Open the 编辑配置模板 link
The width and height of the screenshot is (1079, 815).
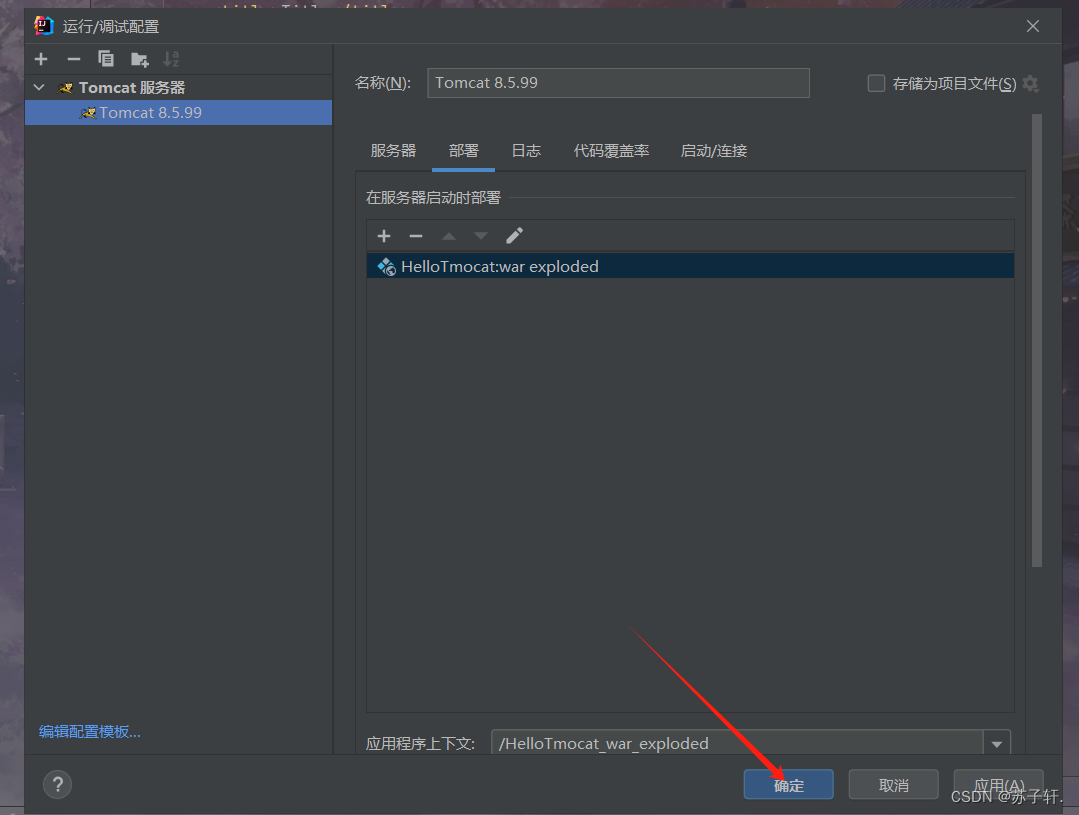pos(89,732)
